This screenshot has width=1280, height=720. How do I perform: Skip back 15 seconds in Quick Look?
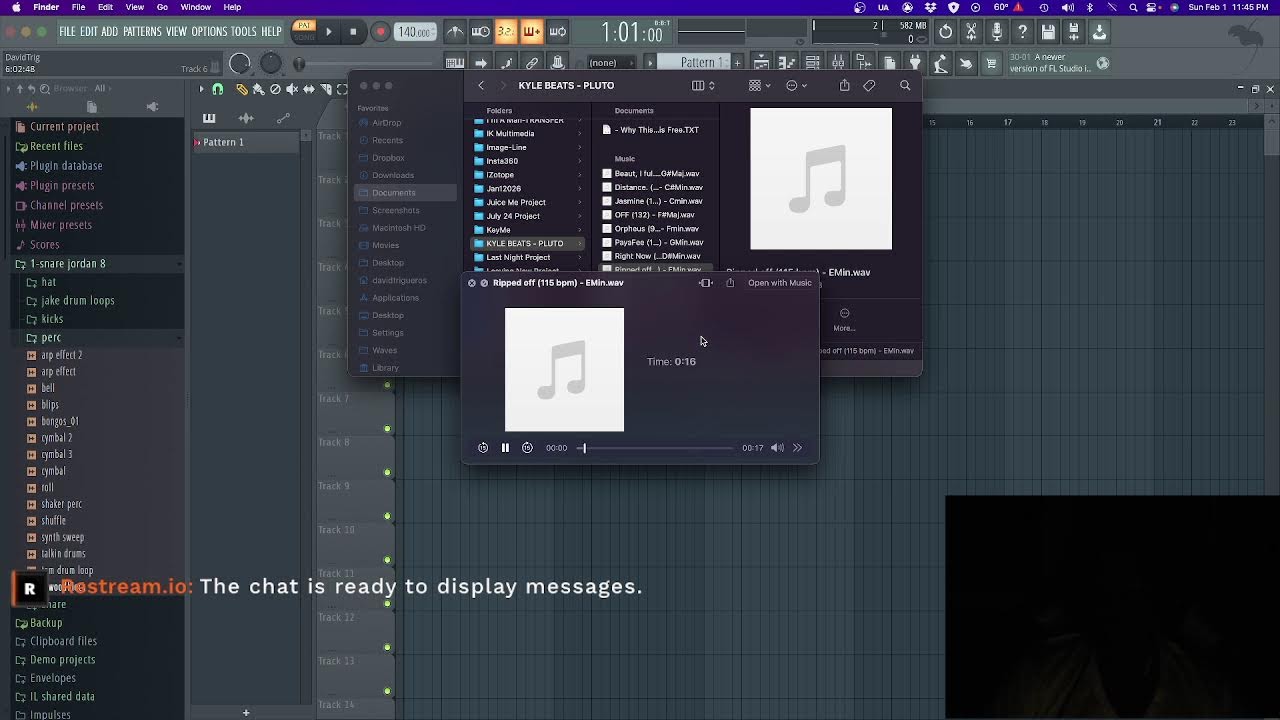tap(483, 448)
